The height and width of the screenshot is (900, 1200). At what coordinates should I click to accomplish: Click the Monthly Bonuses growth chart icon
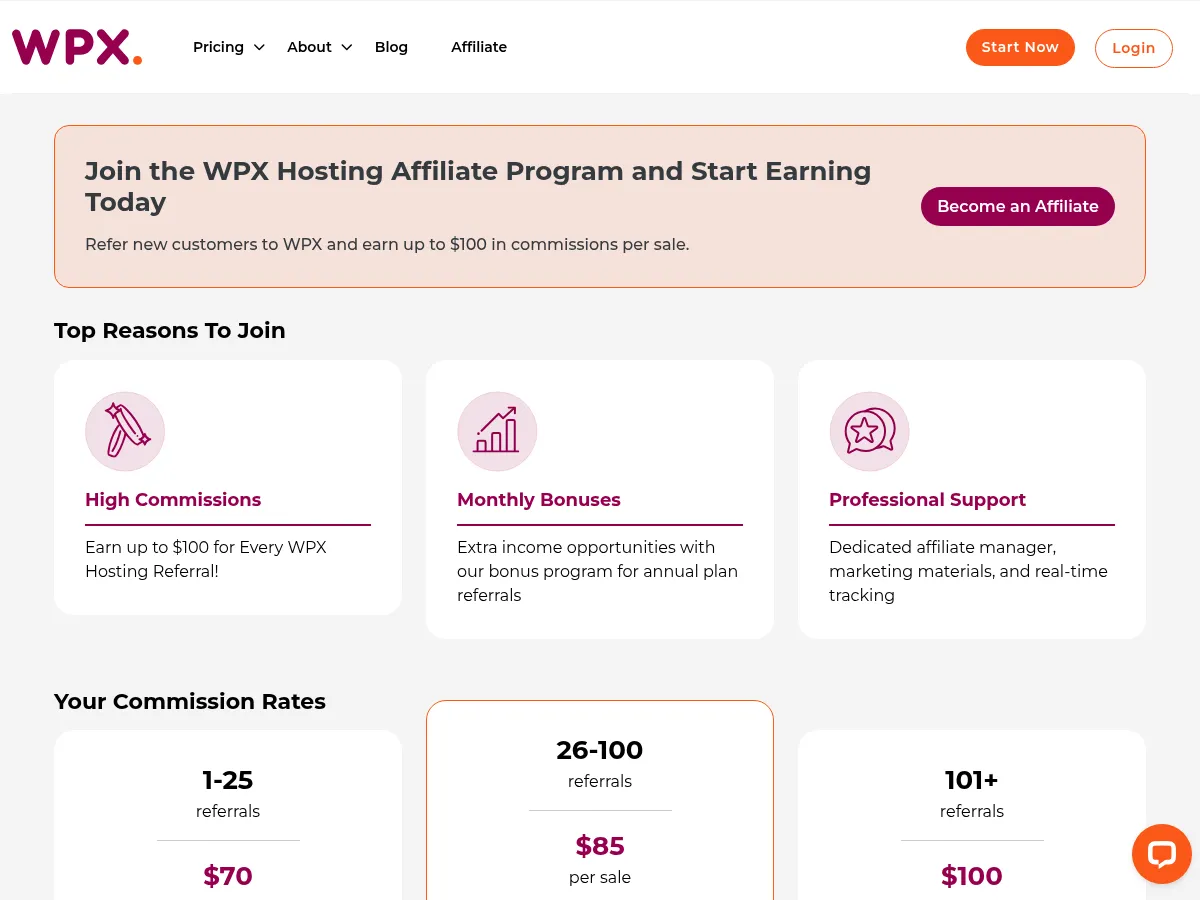pos(497,430)
